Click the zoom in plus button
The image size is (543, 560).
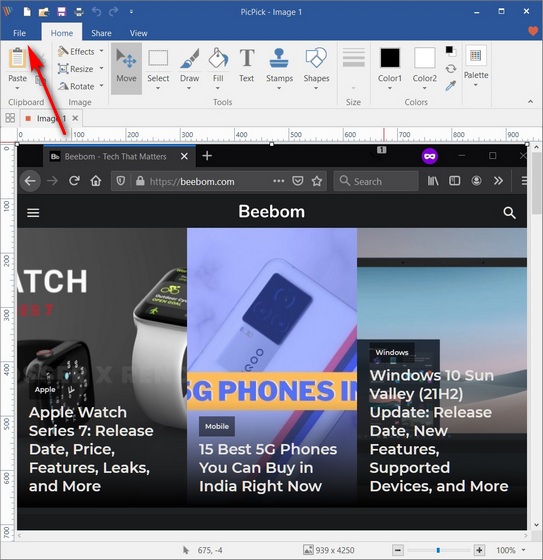[479, 550]
